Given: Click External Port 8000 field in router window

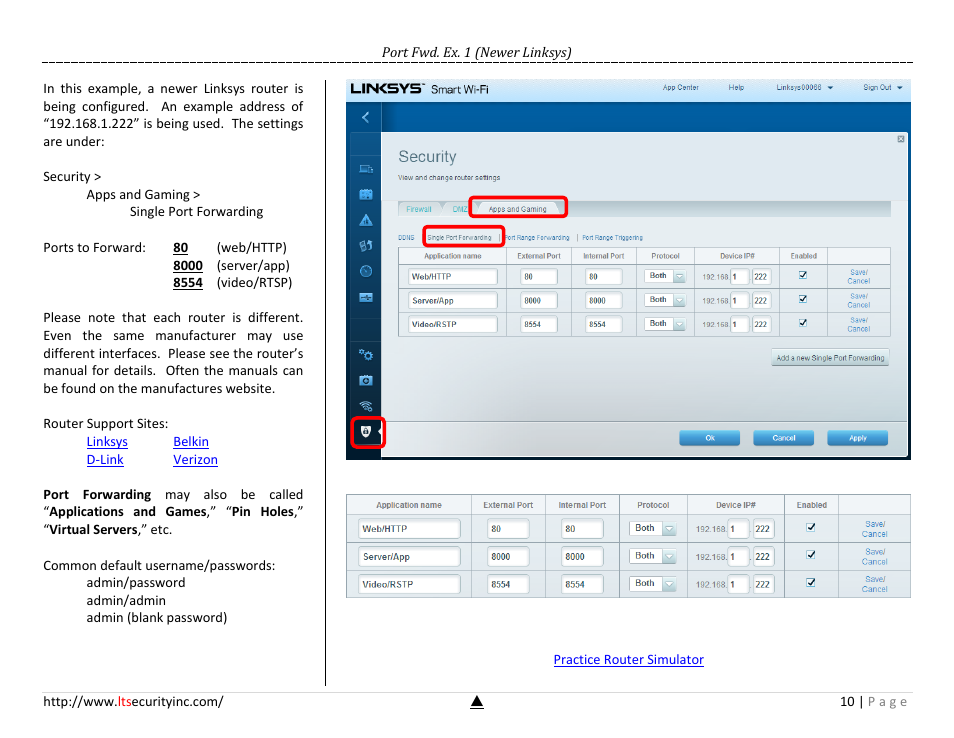Looking at the screenshot, I should (x=538, y=301).
